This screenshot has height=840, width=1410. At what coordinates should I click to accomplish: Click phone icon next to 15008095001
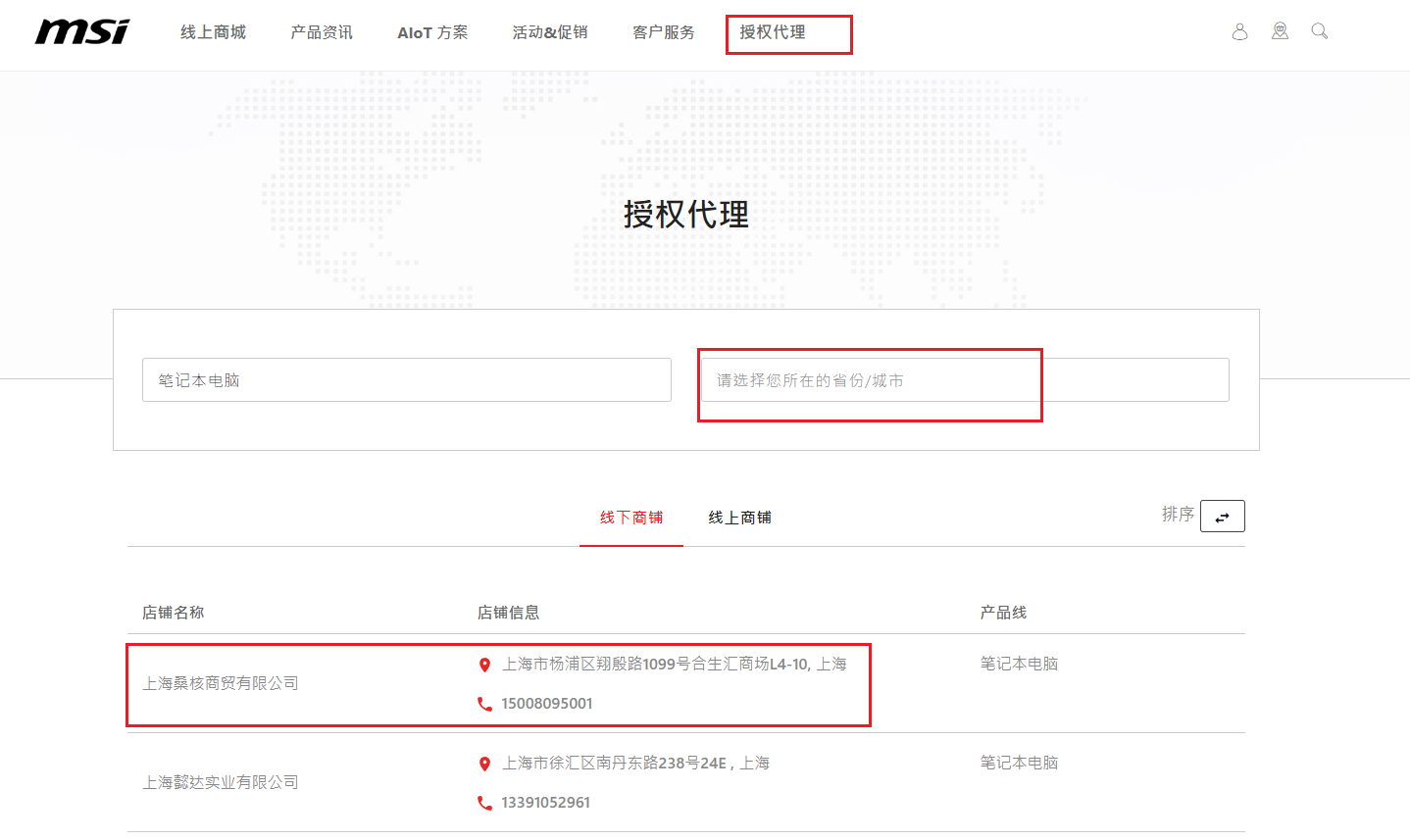(484, 704)
